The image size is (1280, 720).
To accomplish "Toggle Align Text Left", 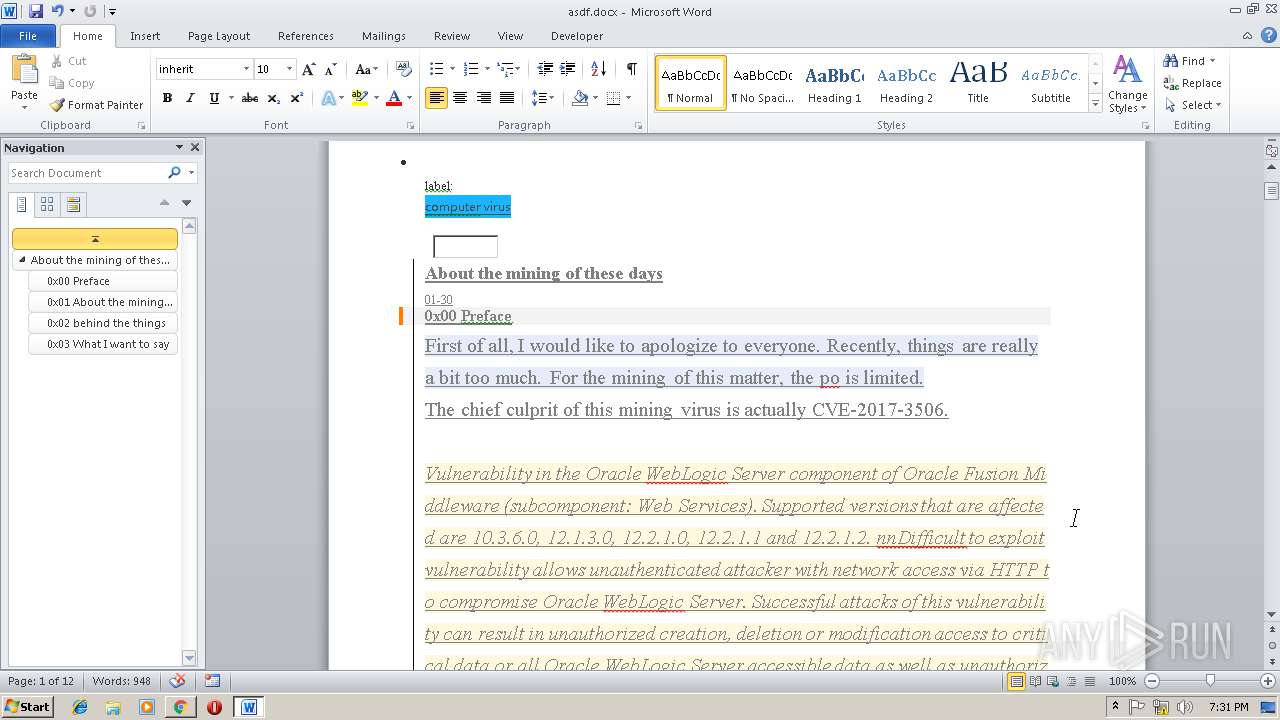I will coord(436,98).
